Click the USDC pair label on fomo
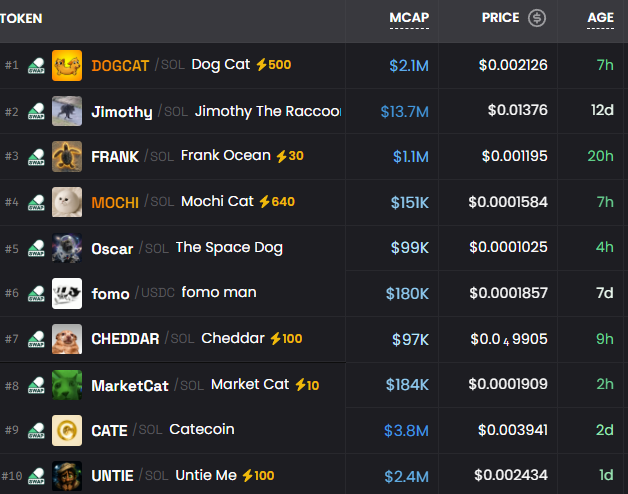The height and width of the screenshot is (494, 628). click(x=158, y=293)
